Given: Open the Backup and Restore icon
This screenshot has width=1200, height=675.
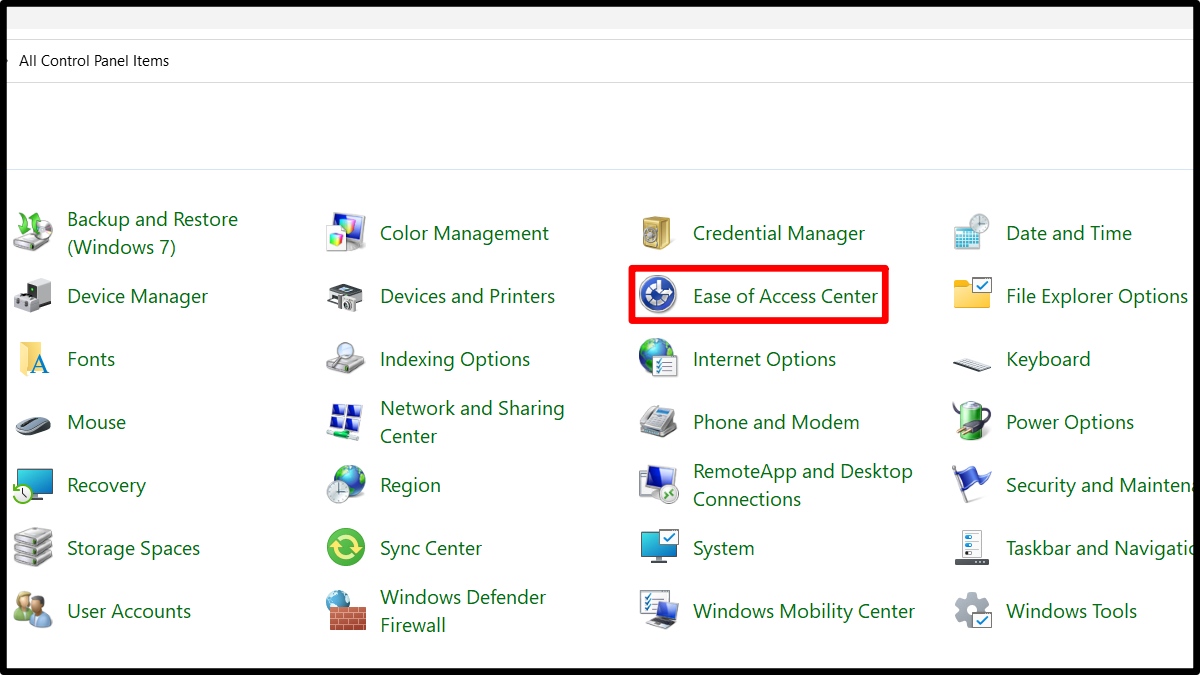Looking at the screenshot, I should pos(33,233).
